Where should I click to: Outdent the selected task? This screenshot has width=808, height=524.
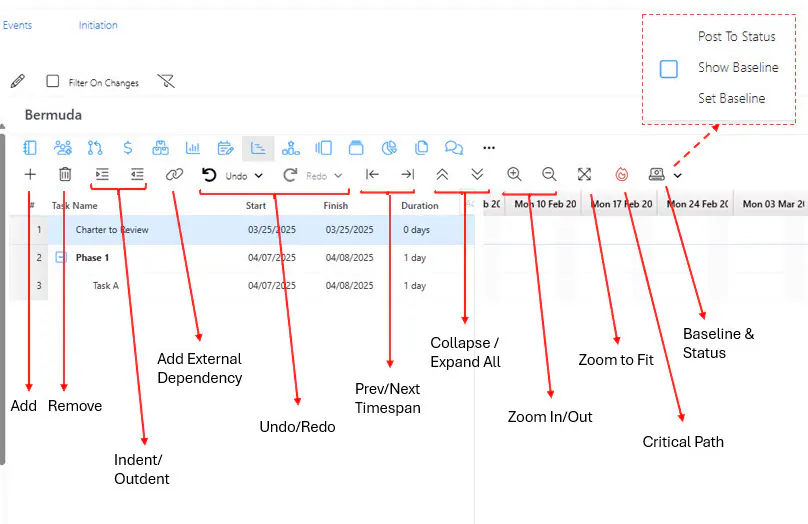137,175
